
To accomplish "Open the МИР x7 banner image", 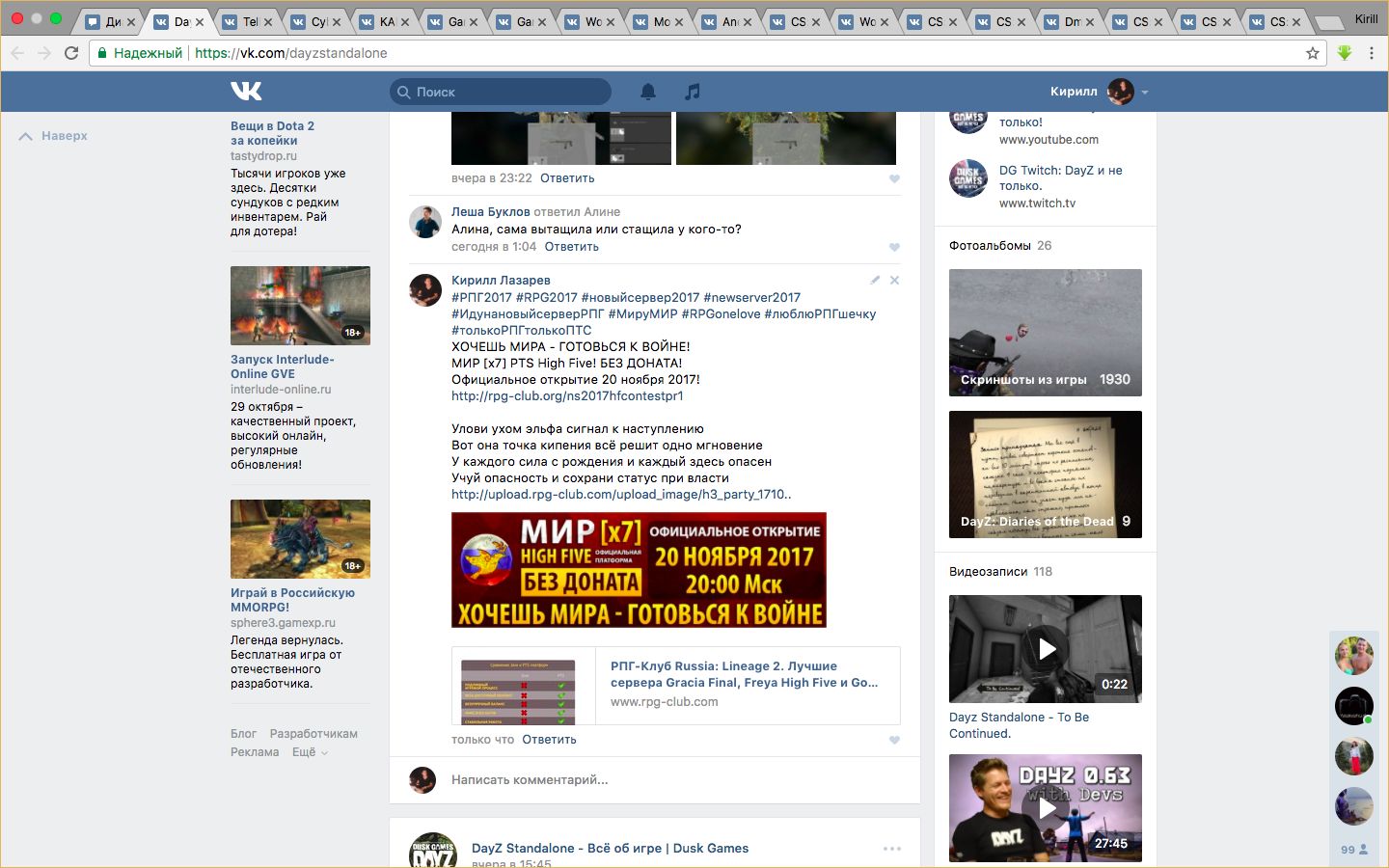I will [x=639, y=570].
